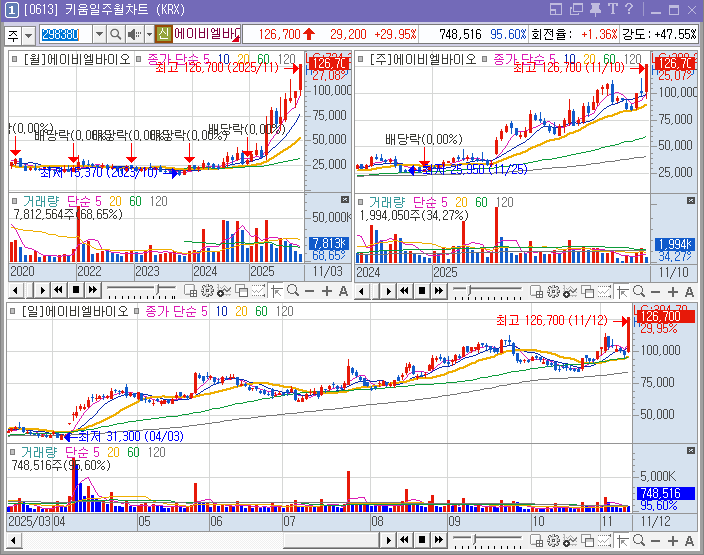Screen dimensions: 704x555
Task: Click the A icon in weekly chart toolbar
Action: pos(690,292)
